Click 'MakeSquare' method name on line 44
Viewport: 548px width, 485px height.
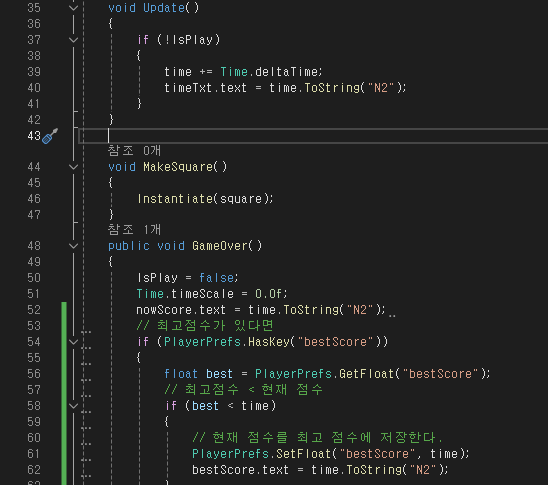(178, 167)
